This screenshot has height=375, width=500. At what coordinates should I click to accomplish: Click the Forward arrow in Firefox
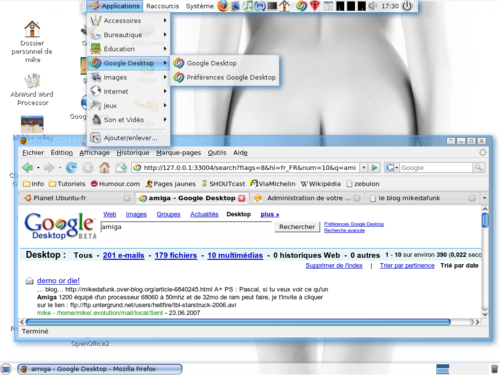(x=49, y=167)
